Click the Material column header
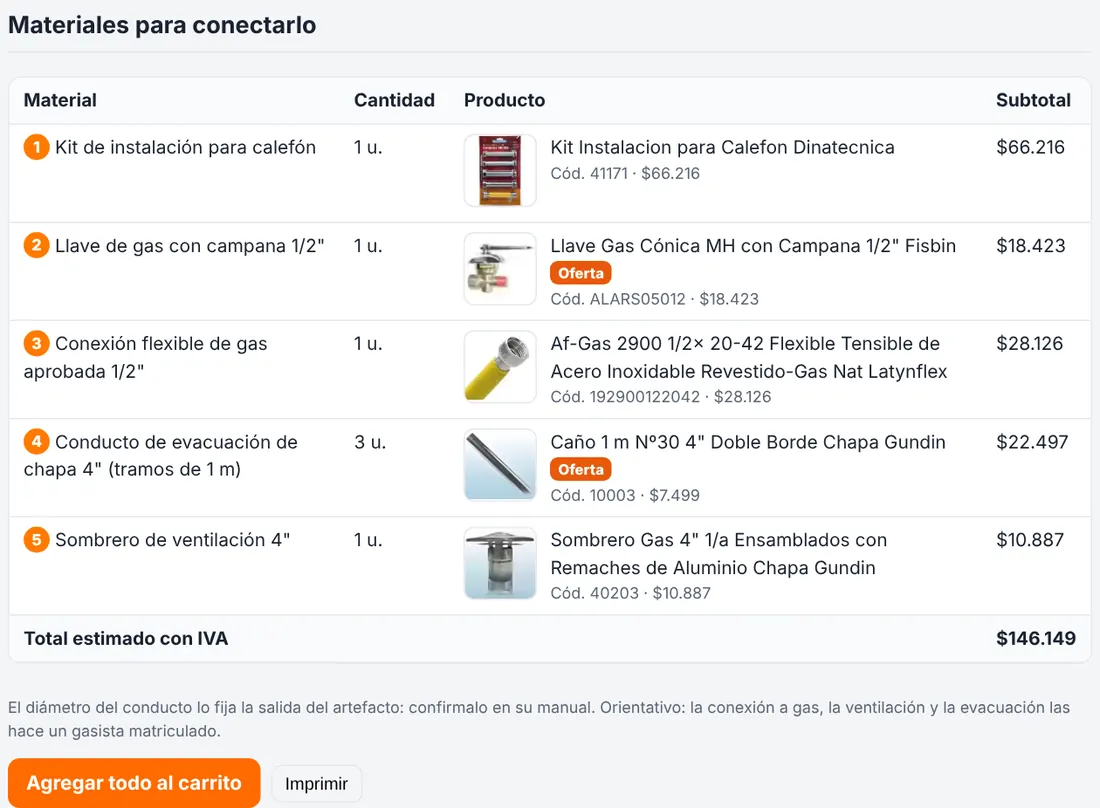 [60, 100]
